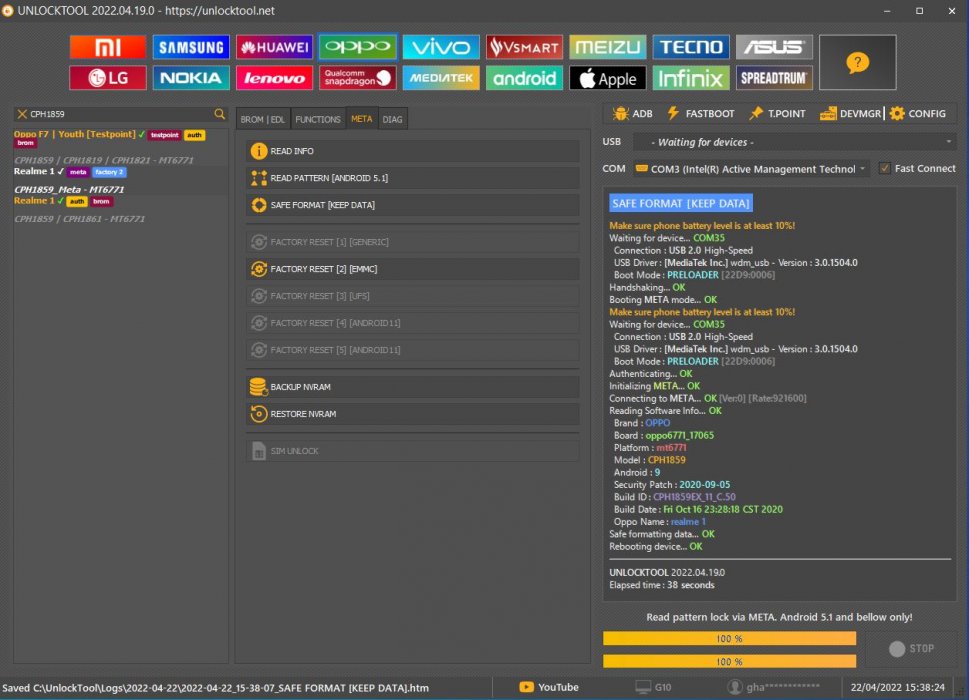Click the G10 computer name status item

(x=653, y=687)
